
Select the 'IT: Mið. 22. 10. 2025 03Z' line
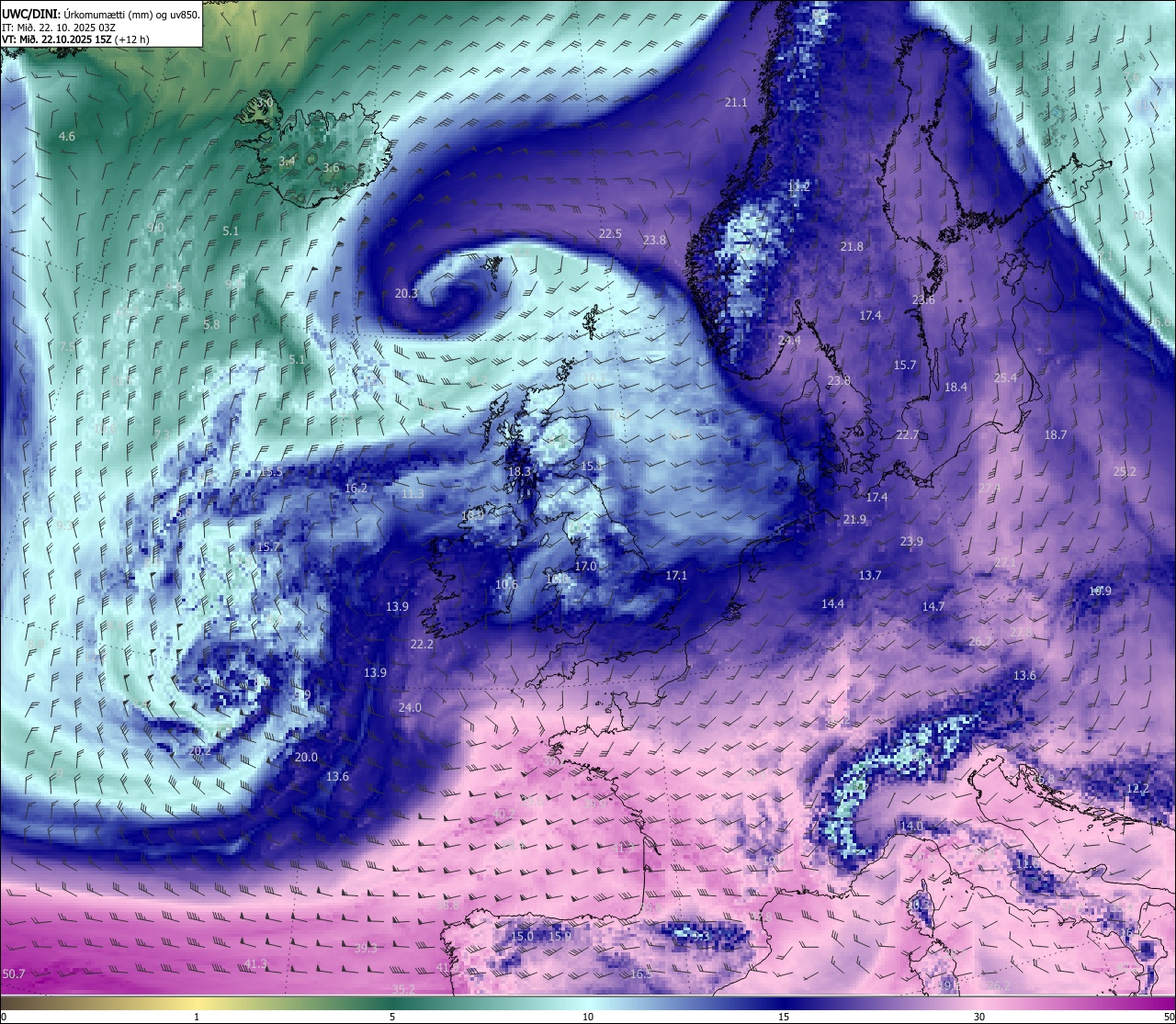(x=59, y=28)
